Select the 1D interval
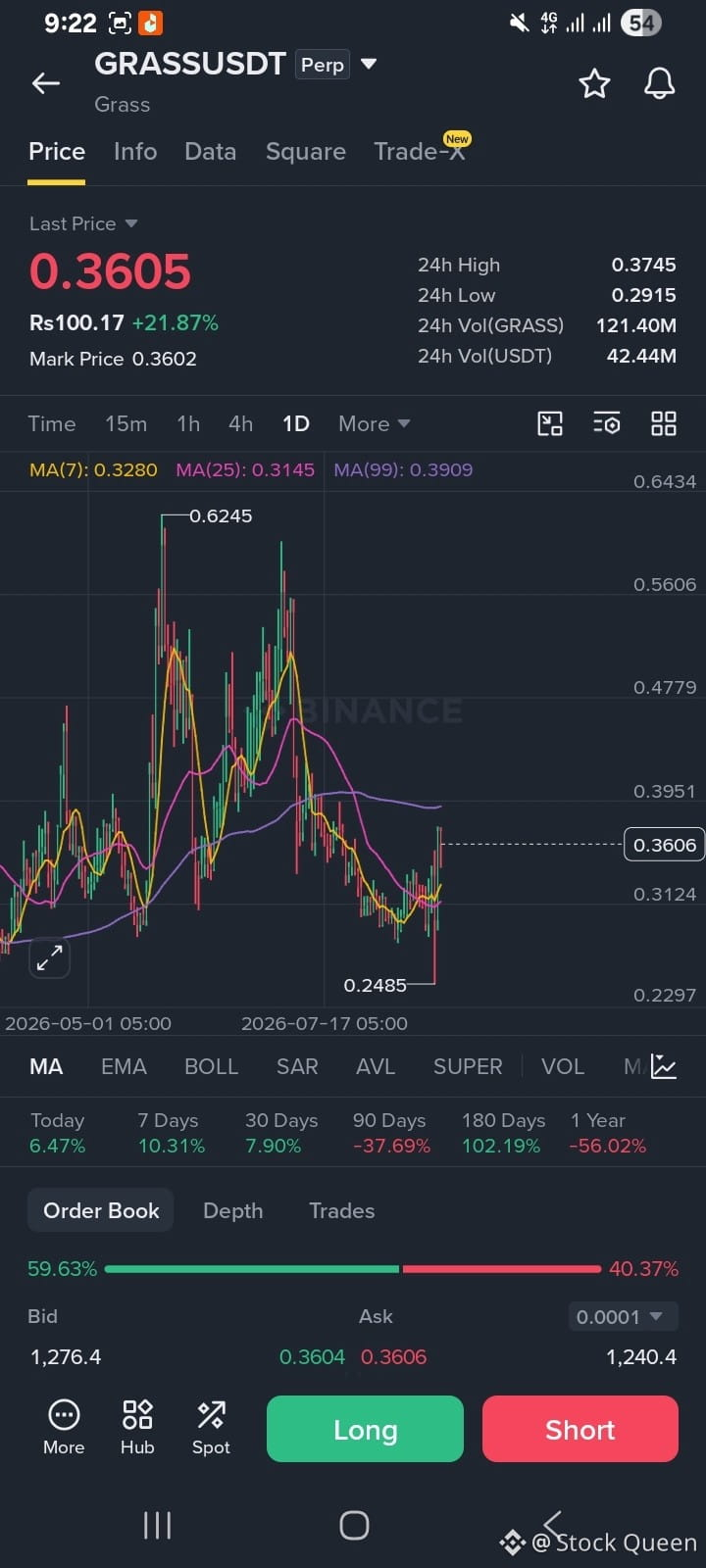706x1568 pixels. [296, 423]
